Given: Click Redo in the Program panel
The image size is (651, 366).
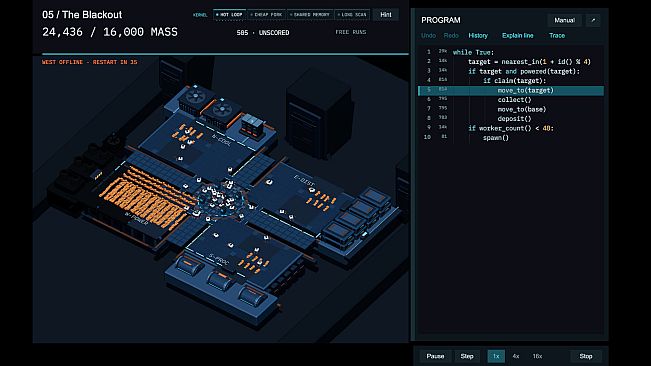Looking at the screenshot, I should (x=451, y=36).
